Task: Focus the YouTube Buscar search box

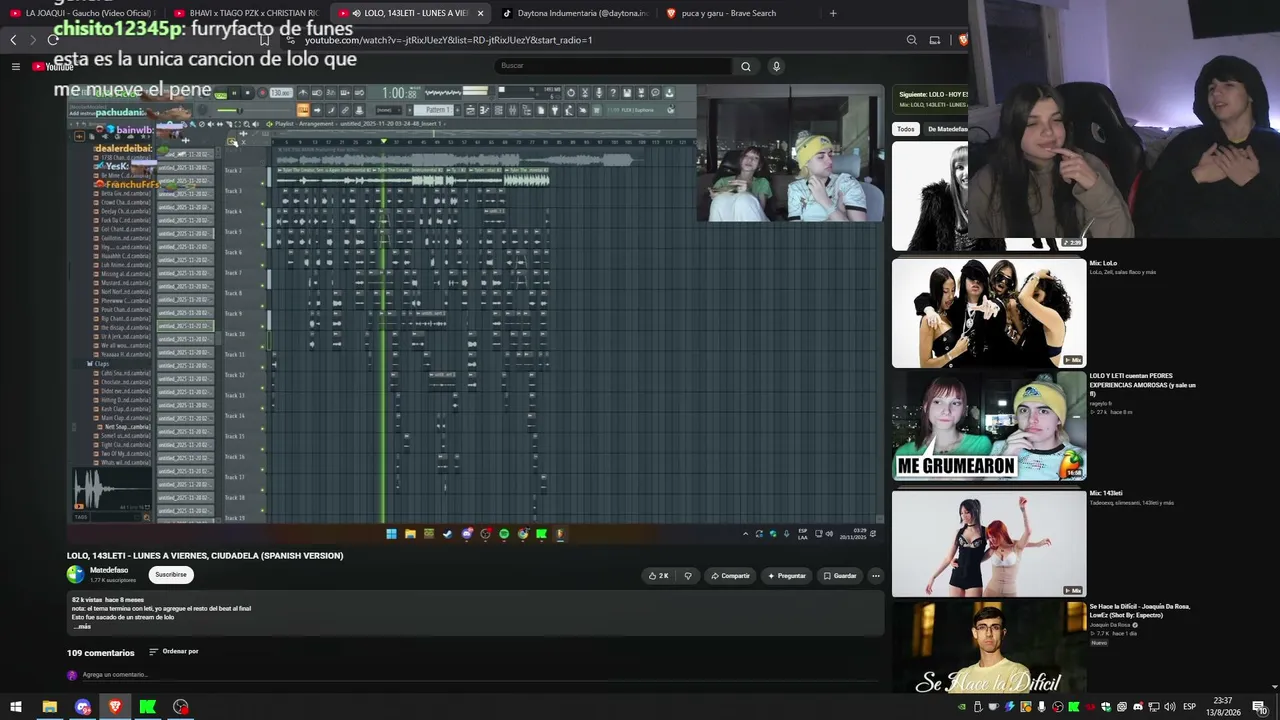Action: coord(614,66)
